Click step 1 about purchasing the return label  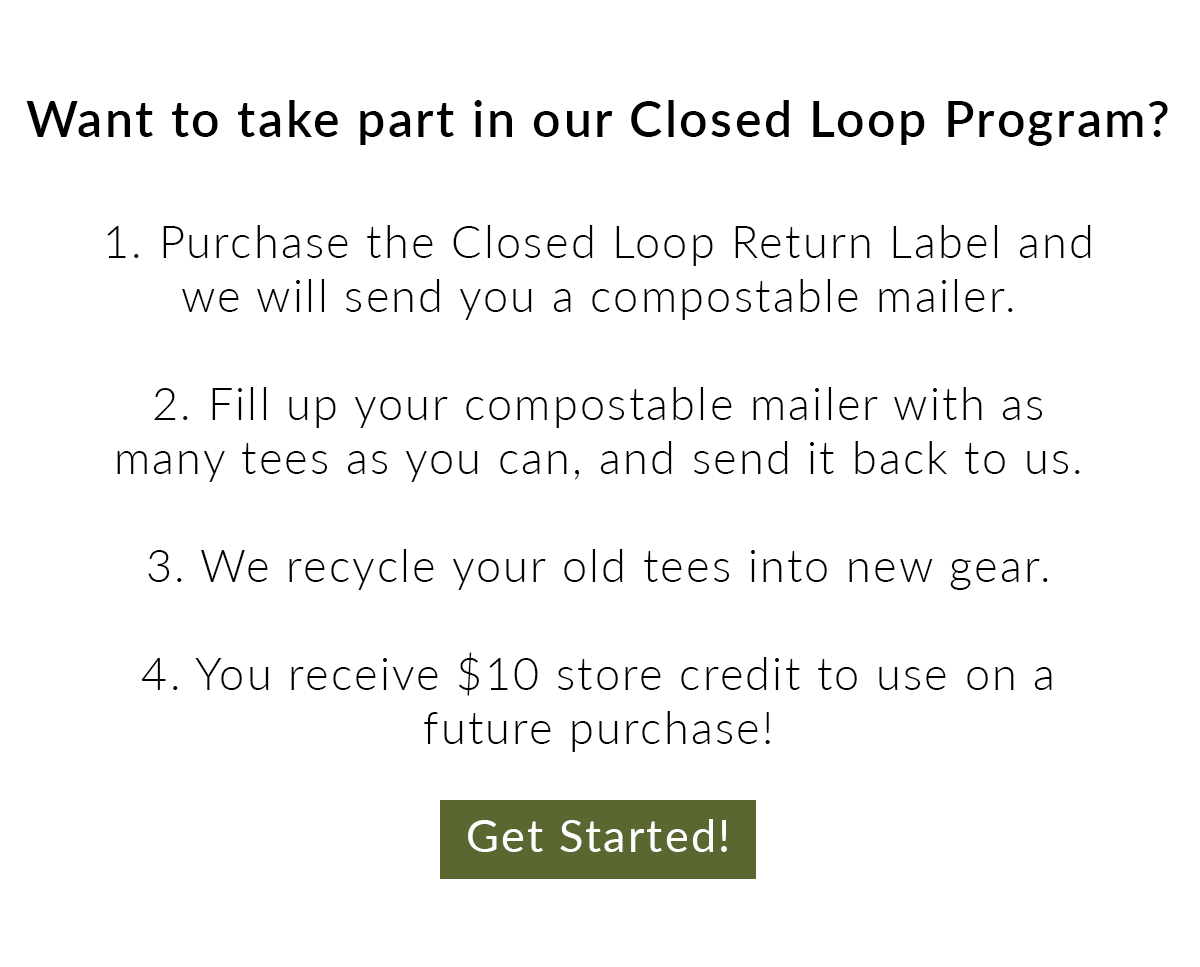pyautogui.click(x=600, y=268)
